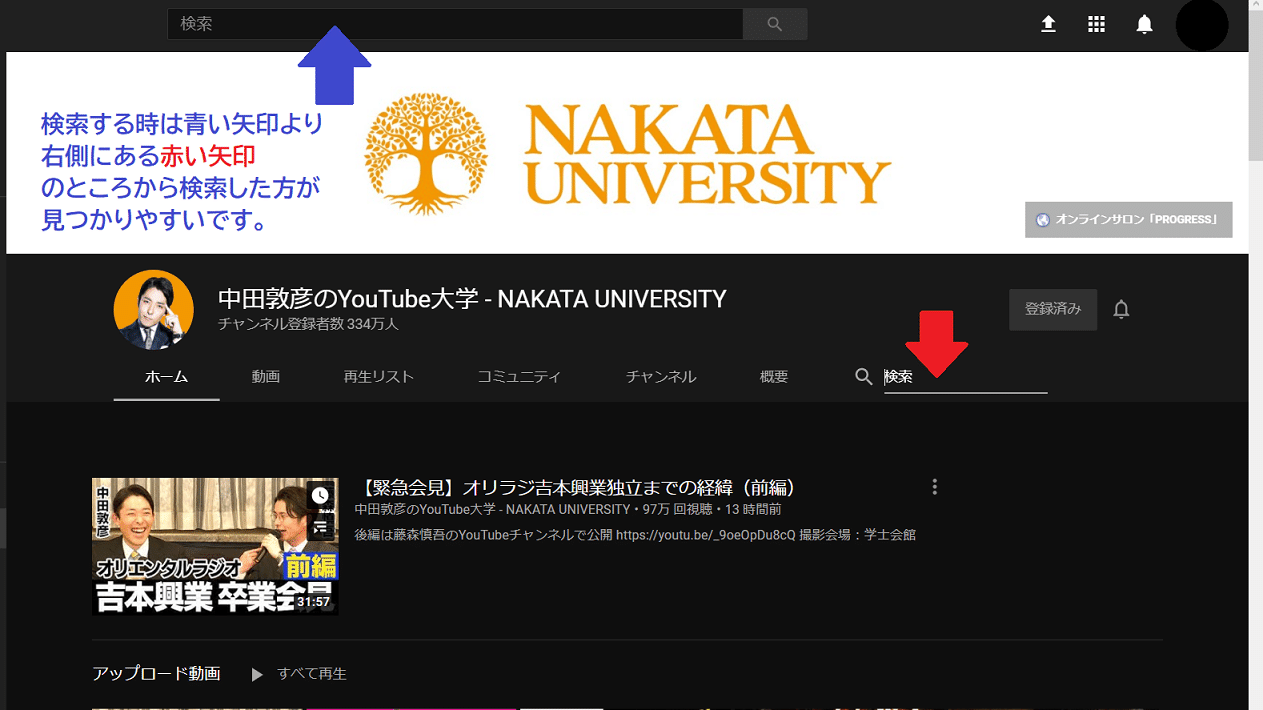The image size is (1263, 710).
Task: Toggle the channel notification bell beside 登録済み
Action: coord(1121,310)
